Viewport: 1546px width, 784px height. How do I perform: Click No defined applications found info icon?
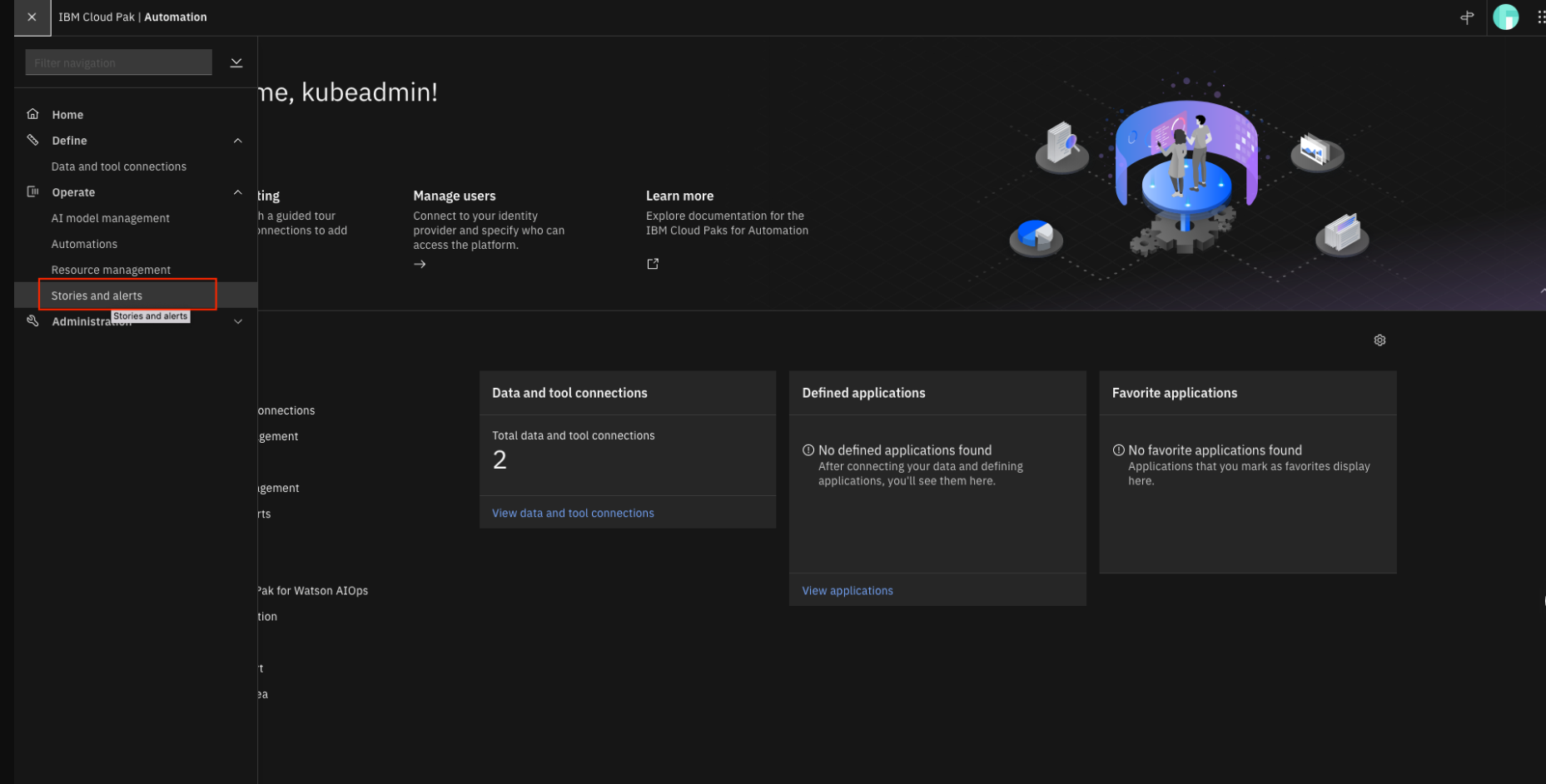(808, 450)
